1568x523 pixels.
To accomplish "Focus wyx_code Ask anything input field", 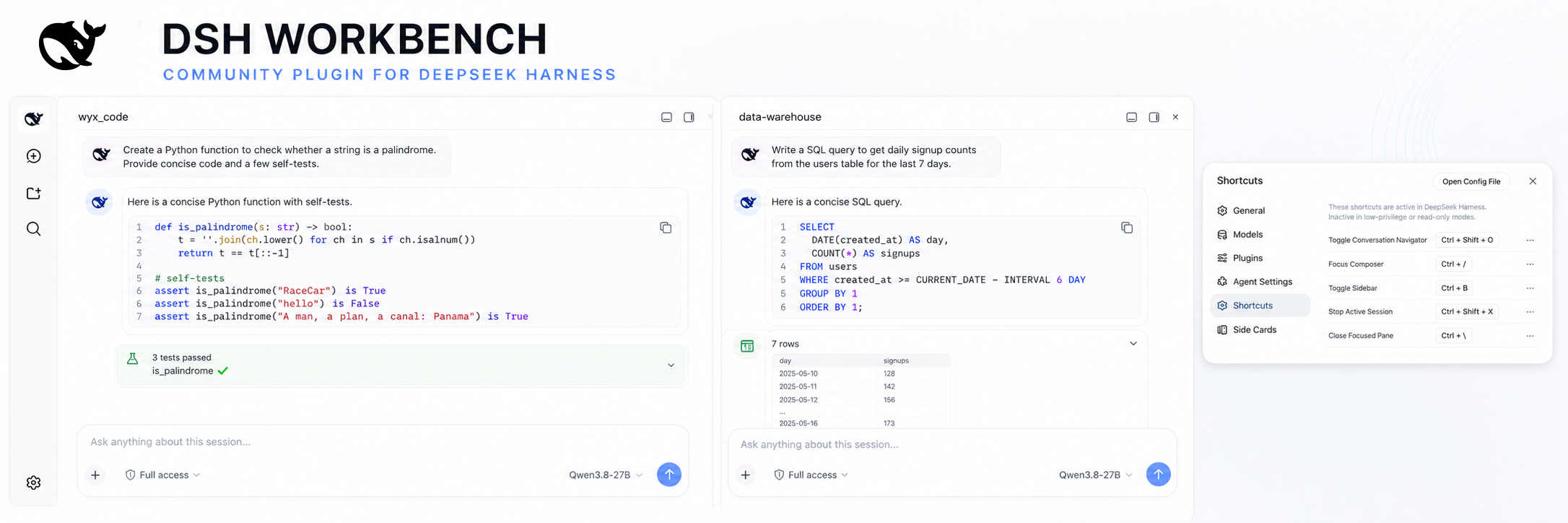I will coord(383,442).
